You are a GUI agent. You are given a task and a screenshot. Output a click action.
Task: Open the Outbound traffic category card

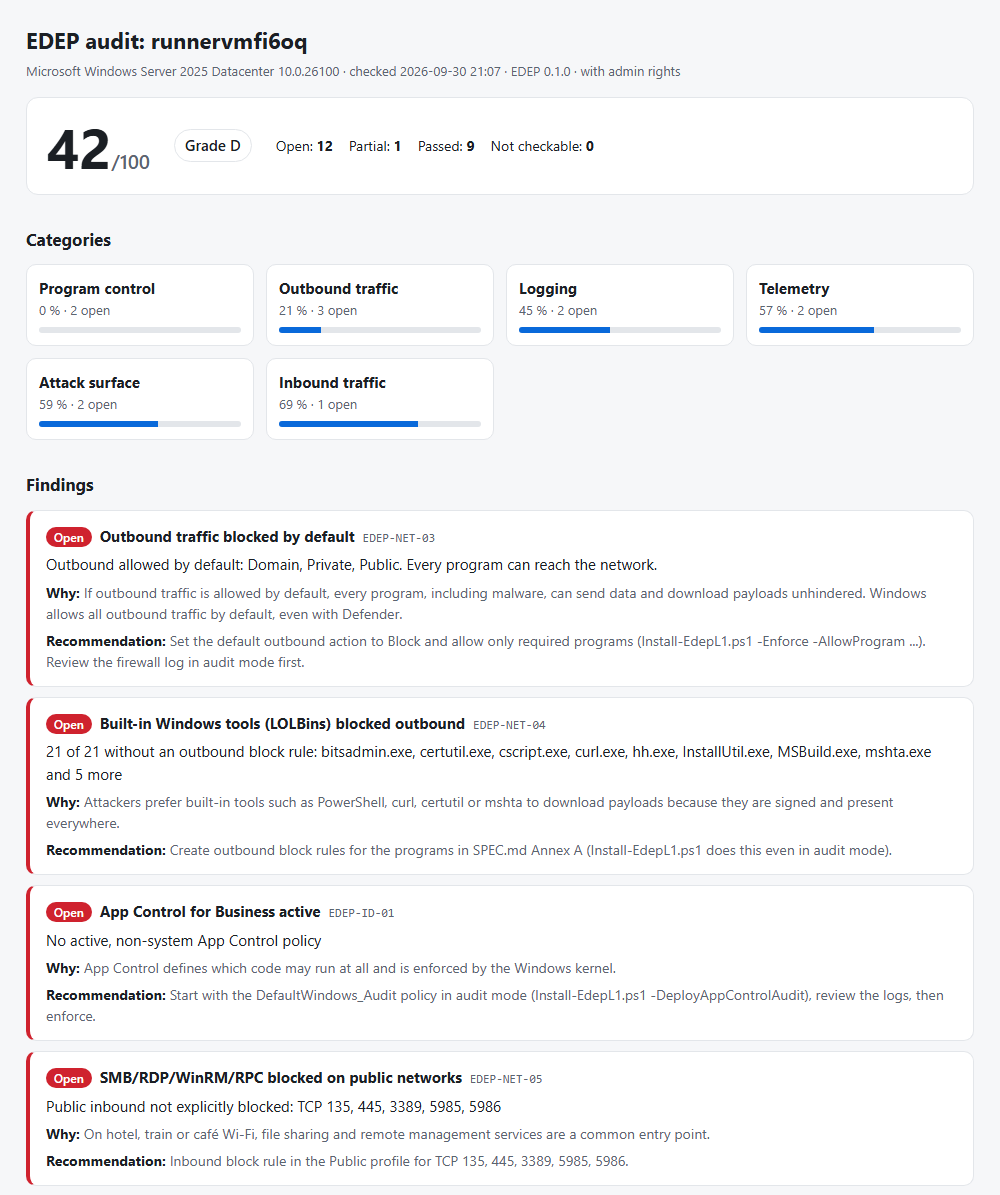tap(380, 305)
